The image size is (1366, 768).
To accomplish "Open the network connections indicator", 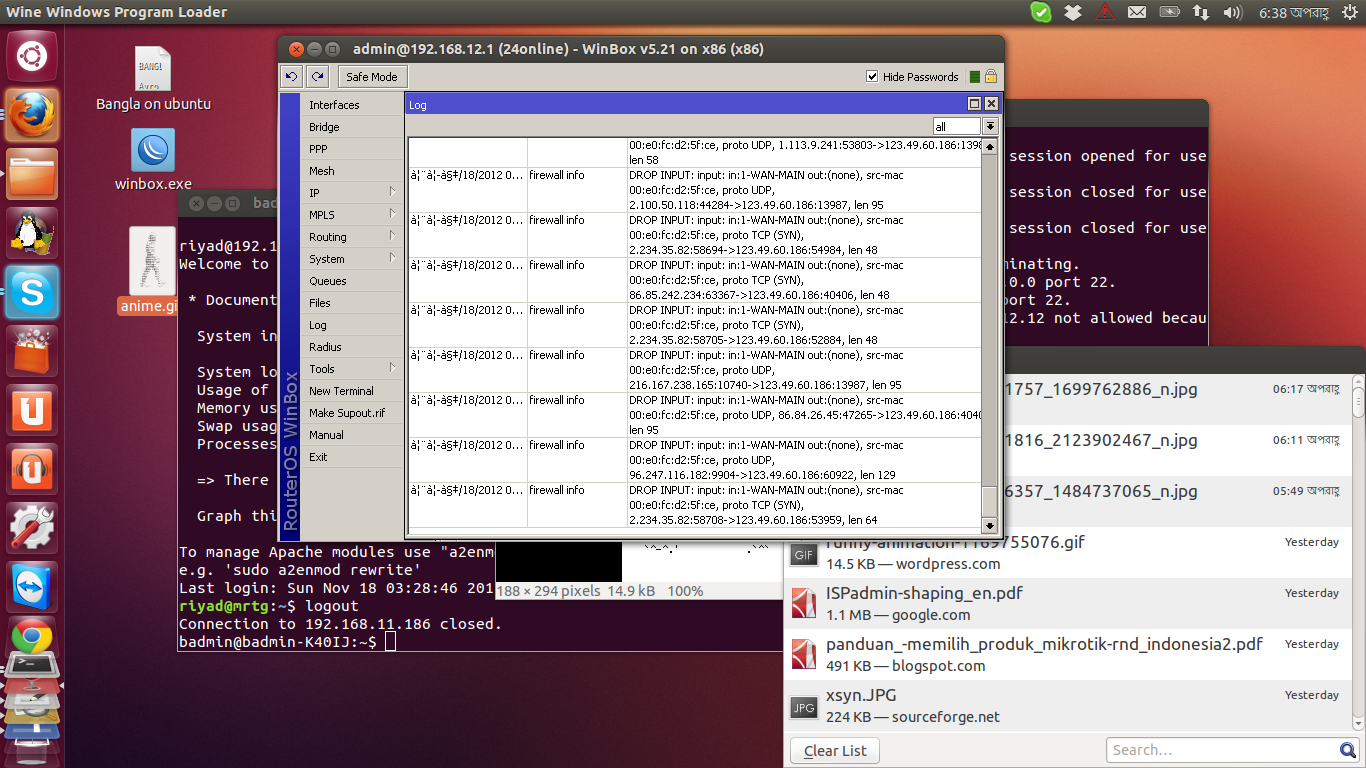I will tap(1201, 12).
